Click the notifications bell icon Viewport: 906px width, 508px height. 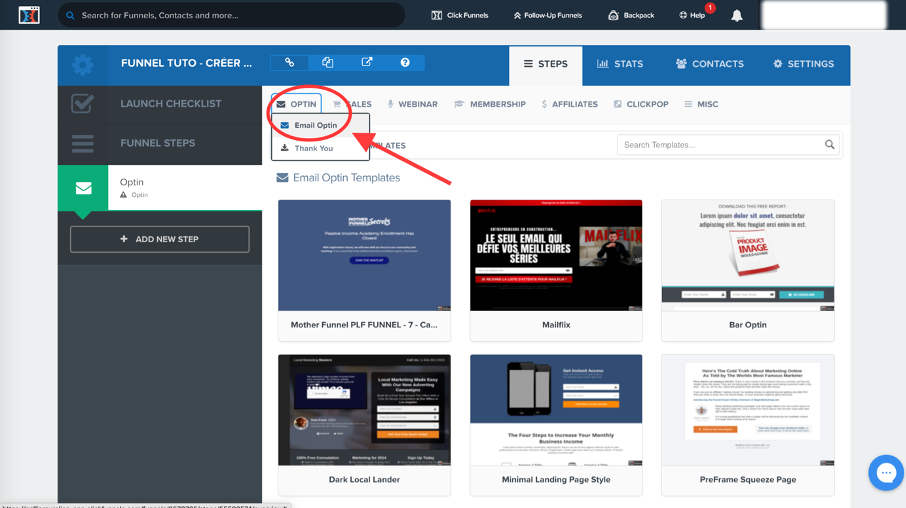pyautogui.click(x=737, y=16)
